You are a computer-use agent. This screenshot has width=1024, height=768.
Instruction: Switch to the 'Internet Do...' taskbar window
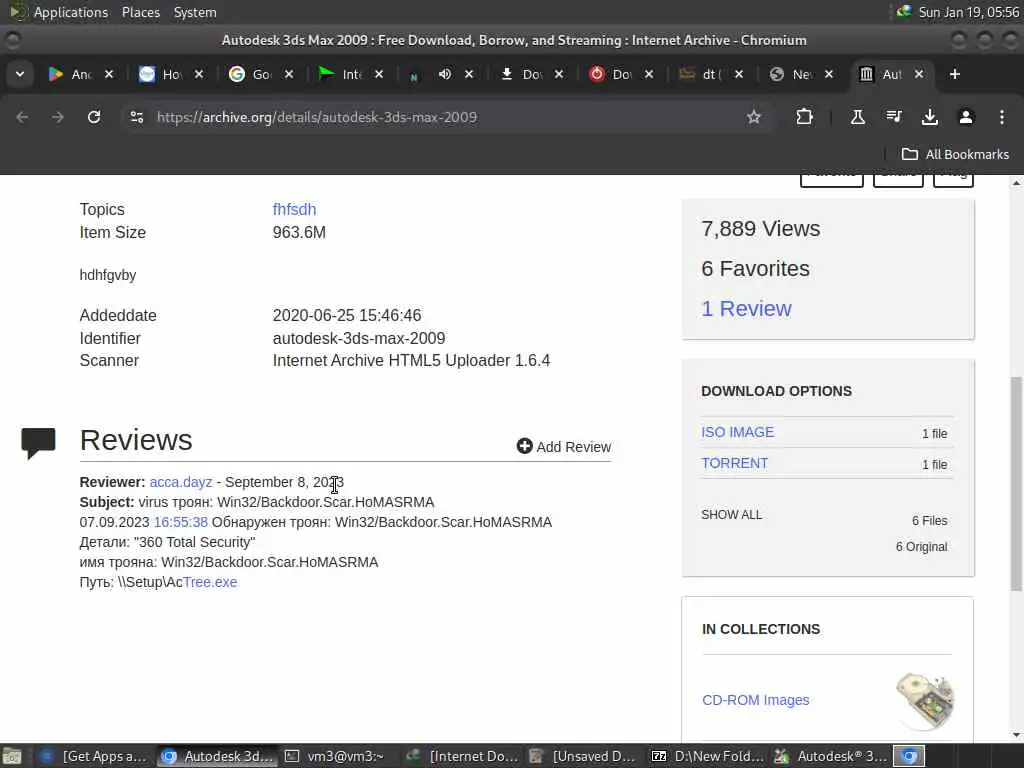click(x=462, y=756)
